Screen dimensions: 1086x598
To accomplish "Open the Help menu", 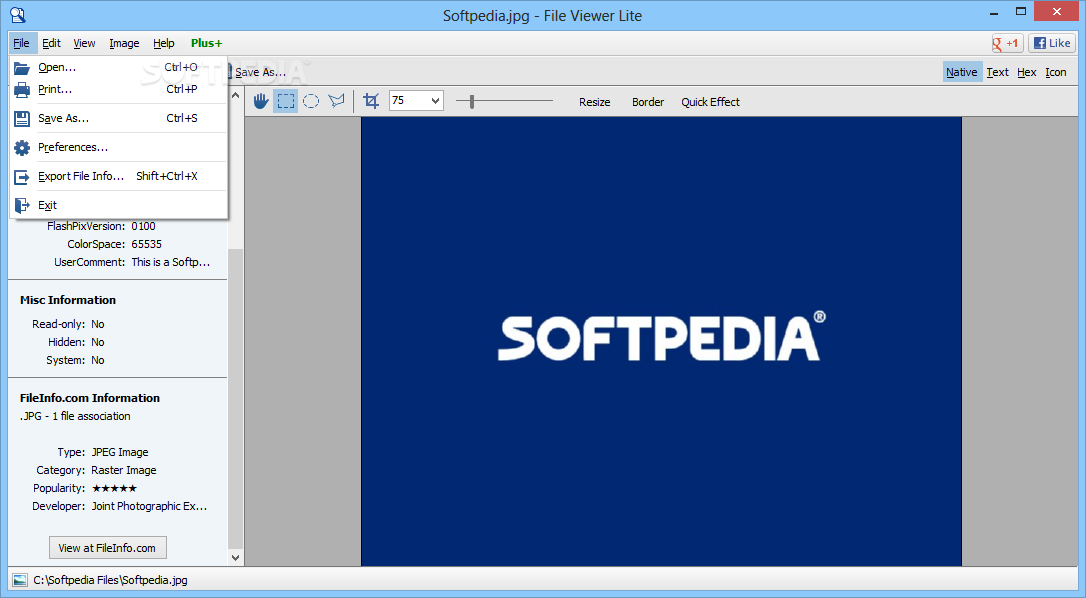I will pyautogui.click(x=164, y=43).
